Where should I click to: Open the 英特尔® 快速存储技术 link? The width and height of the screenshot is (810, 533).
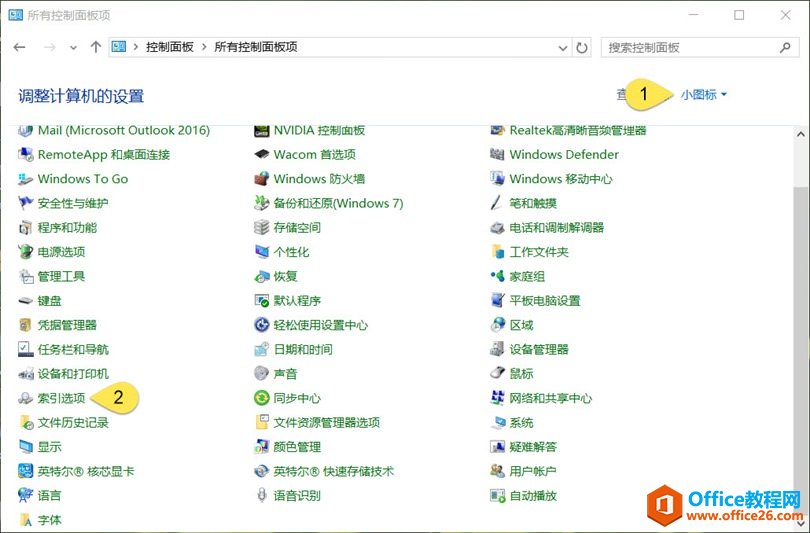click(334, 471)
